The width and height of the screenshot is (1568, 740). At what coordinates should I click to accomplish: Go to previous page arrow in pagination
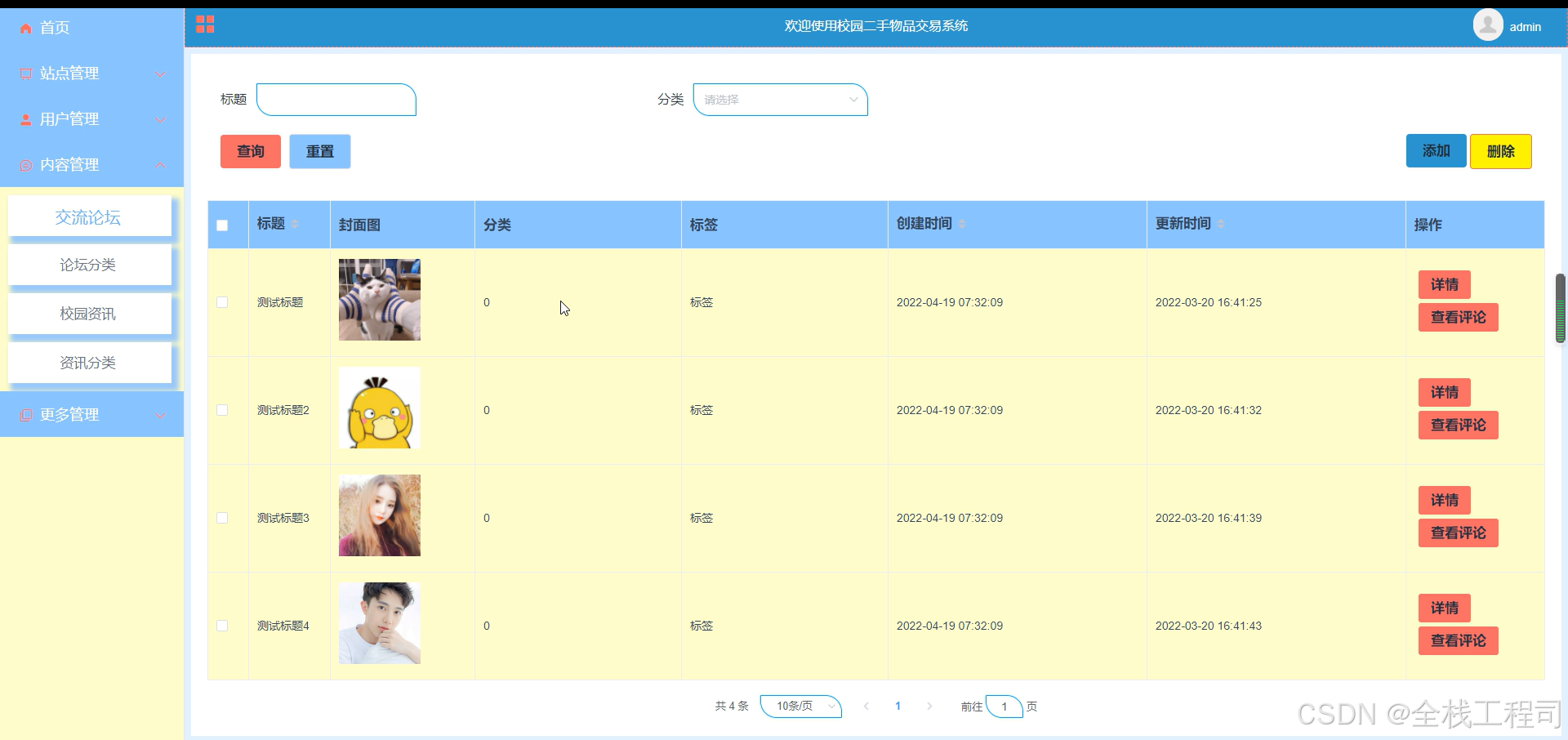(x=866, y=707)
